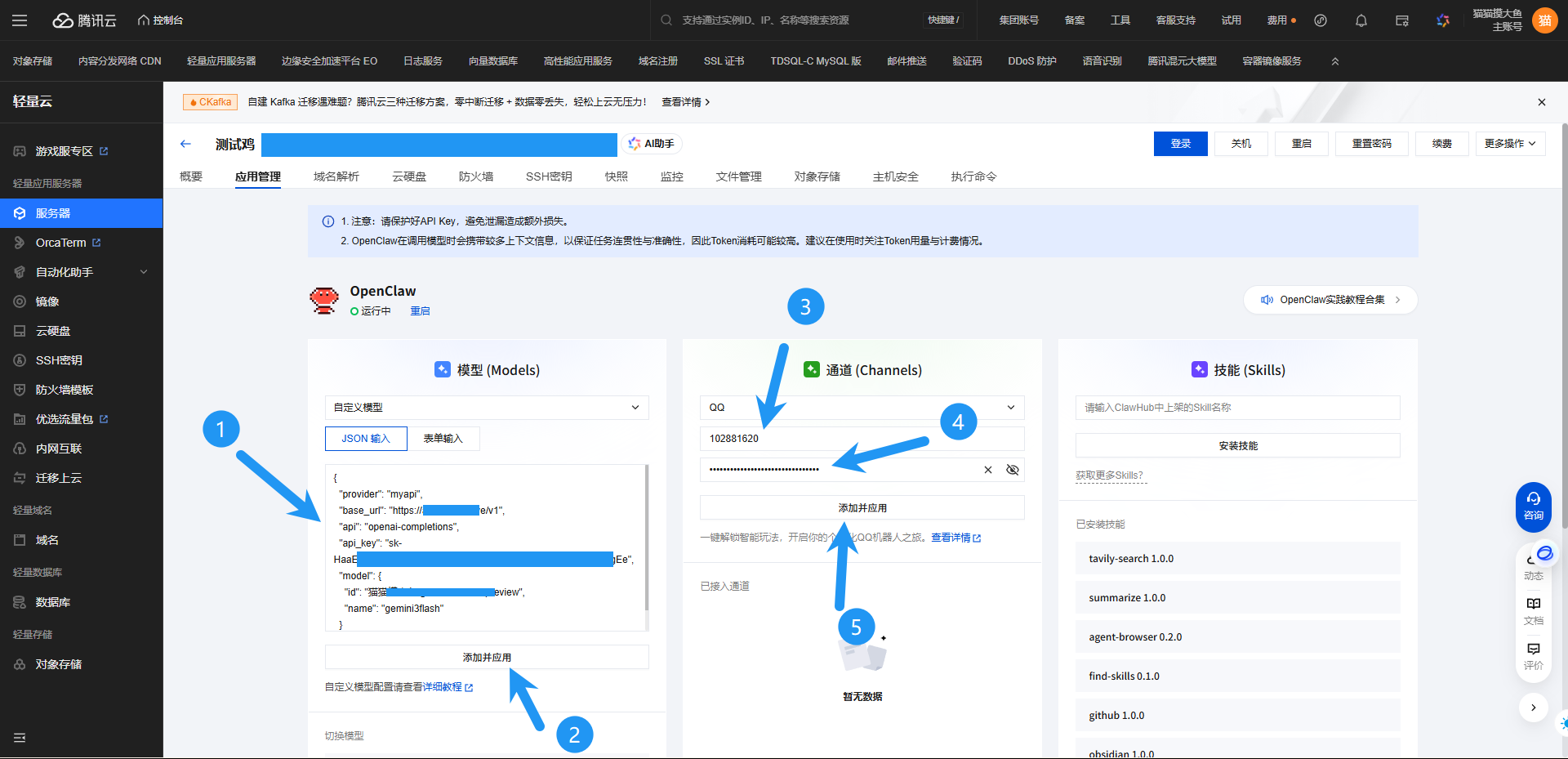
Task: Clear the QQ secret field with X icon
Action: tap(987, 470)
